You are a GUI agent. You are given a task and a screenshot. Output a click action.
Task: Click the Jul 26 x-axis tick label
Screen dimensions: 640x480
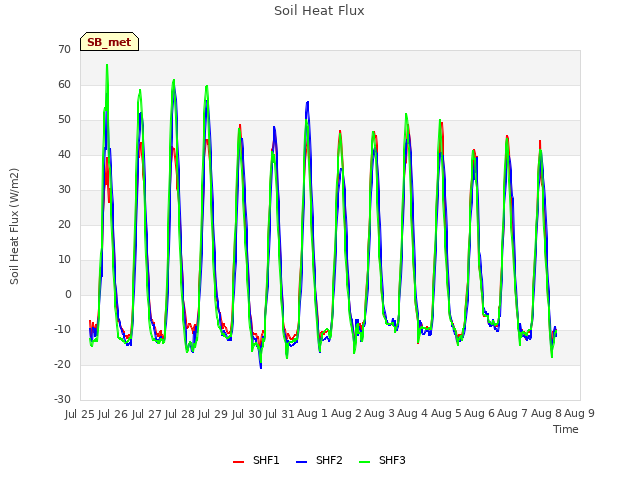[113, 414]
